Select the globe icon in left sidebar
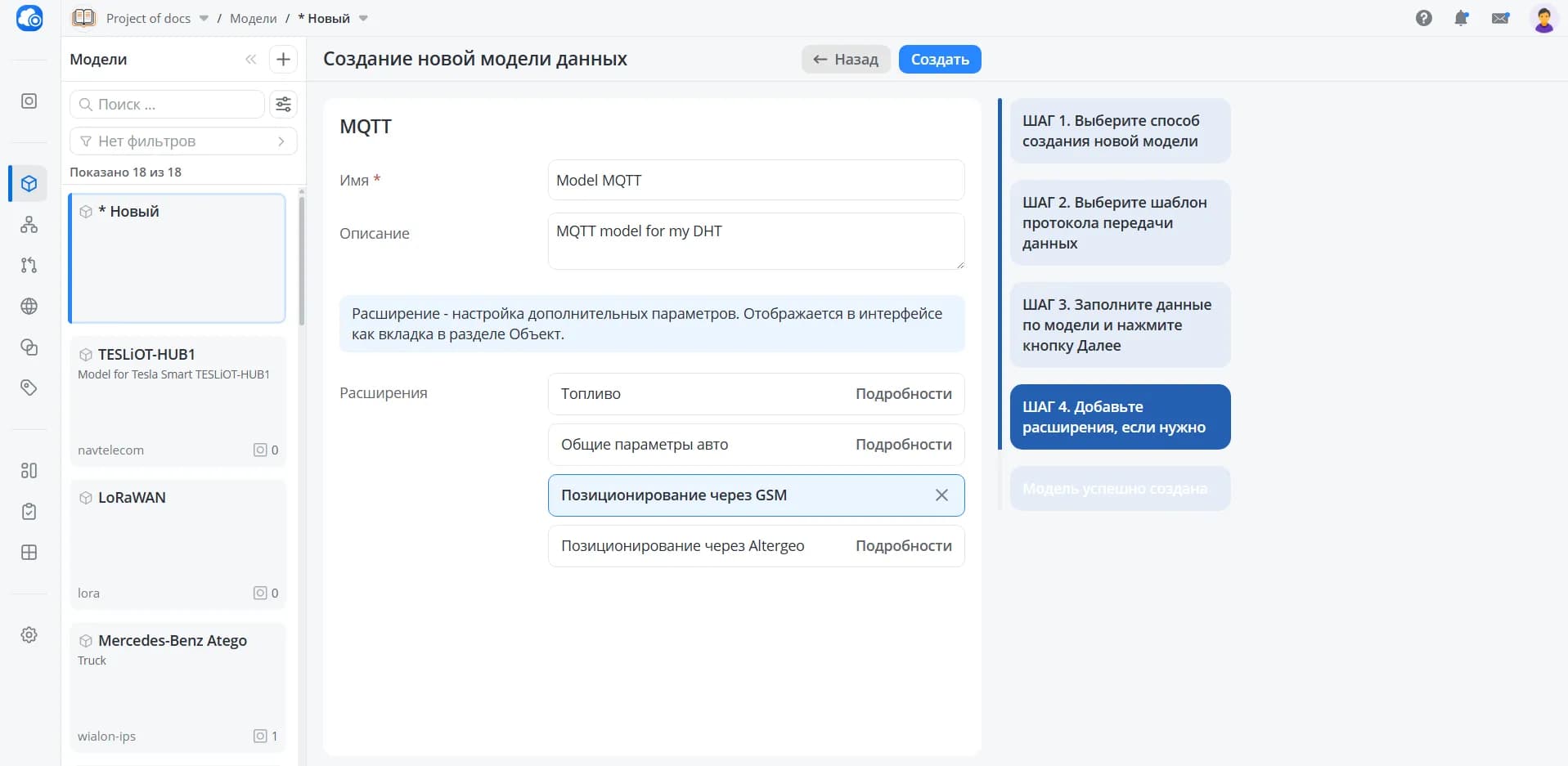The height and width of the screenshot is (766, 1568). click(x=29, y=306)
